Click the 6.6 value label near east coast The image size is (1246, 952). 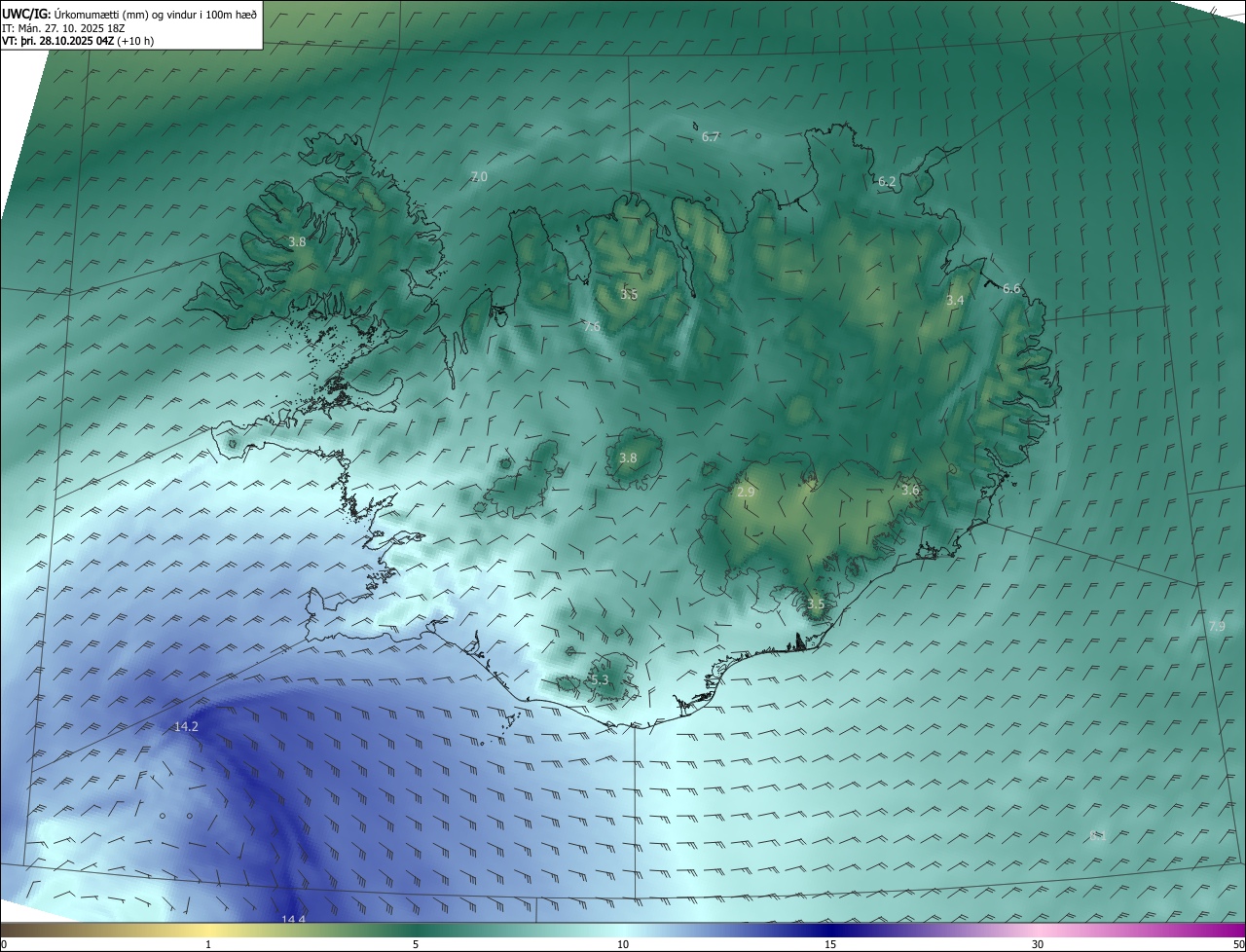pos(1011,289)
